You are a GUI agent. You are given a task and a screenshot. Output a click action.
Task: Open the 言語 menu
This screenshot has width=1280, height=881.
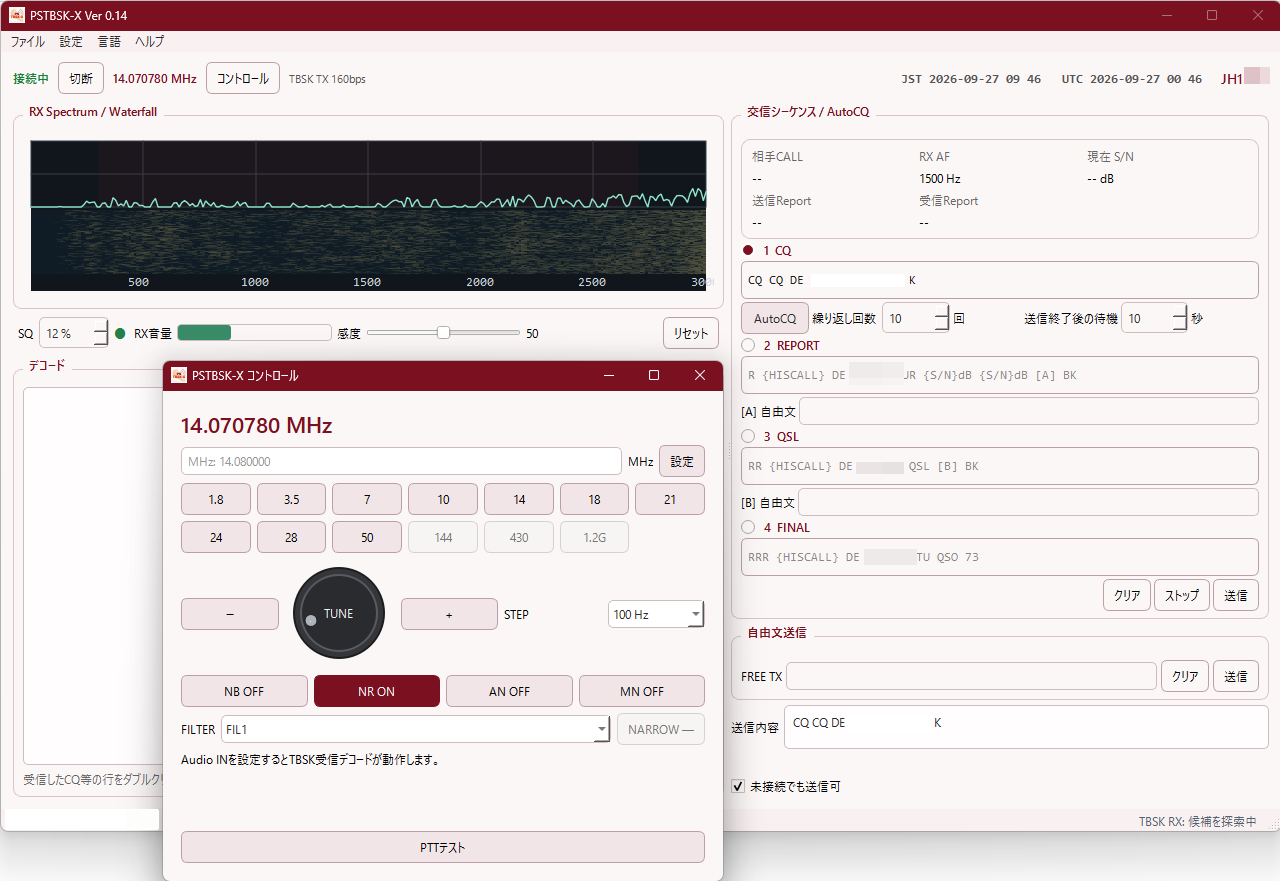tap(109, 42)
